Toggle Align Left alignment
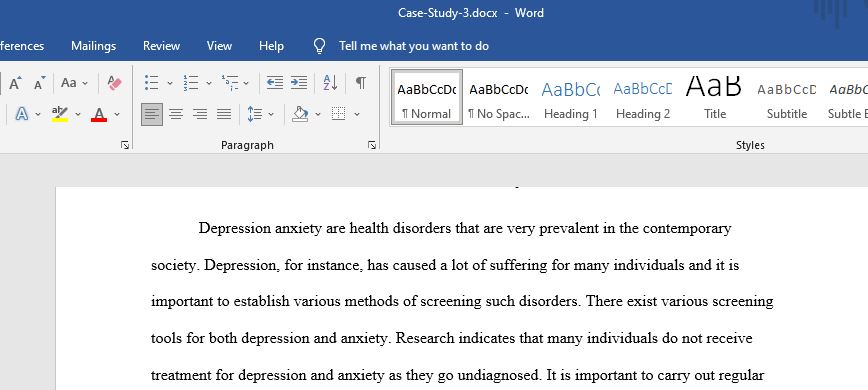 tap(152, 115)
